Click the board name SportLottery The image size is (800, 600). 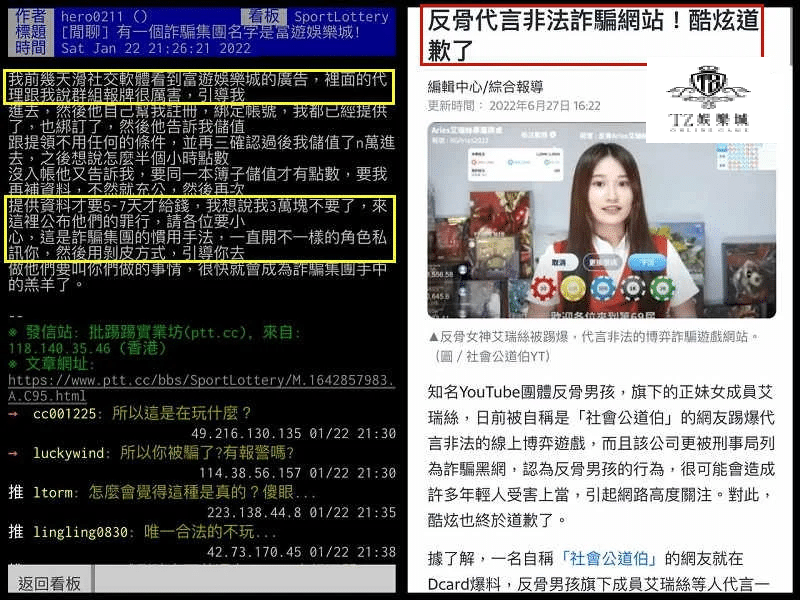tap(341, 16)
